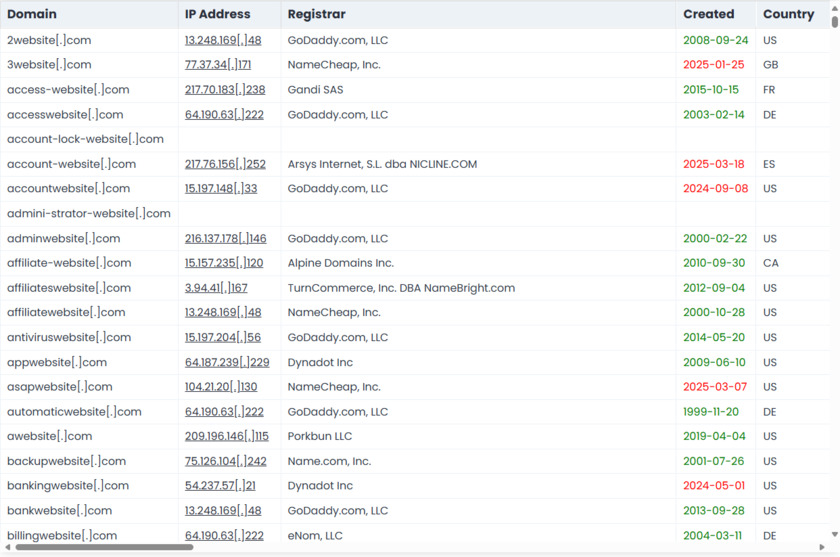Click created date 2008-09-24
The height and width of the screenshot is (557, 840).
pyautogui.click(x=716, y=40)
